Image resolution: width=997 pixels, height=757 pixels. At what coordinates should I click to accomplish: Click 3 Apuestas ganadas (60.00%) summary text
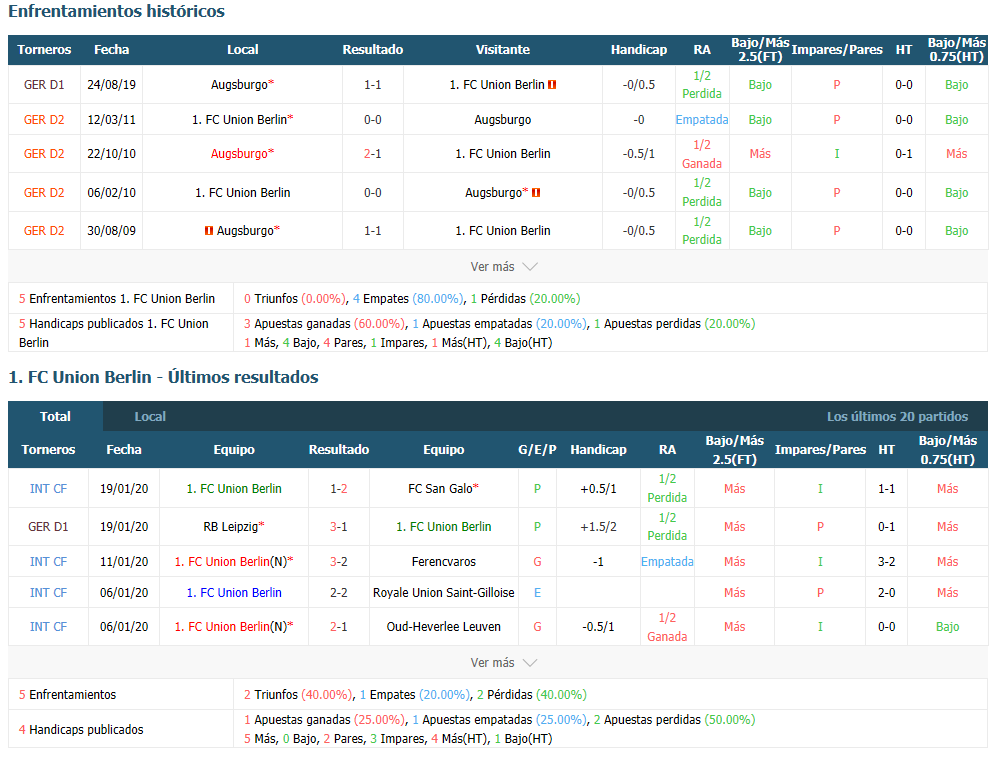(324, 324)
